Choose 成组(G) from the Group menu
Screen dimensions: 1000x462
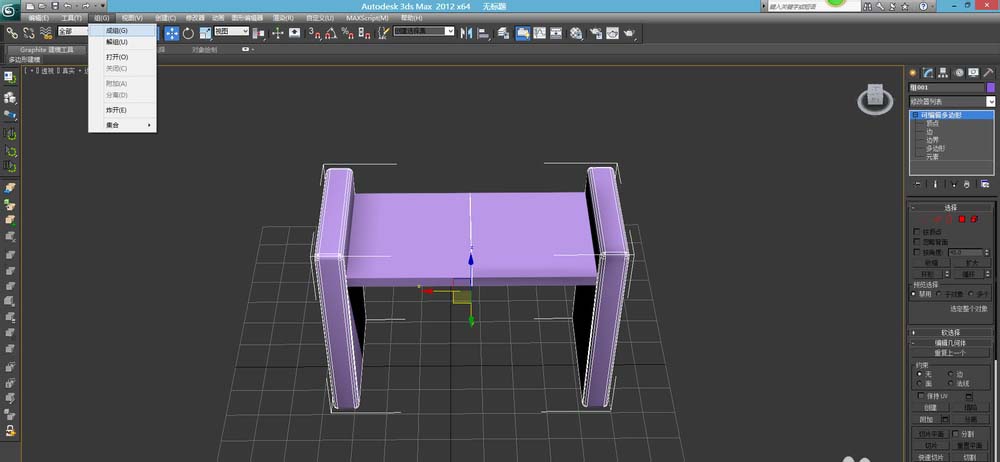(x=122, y=31)
